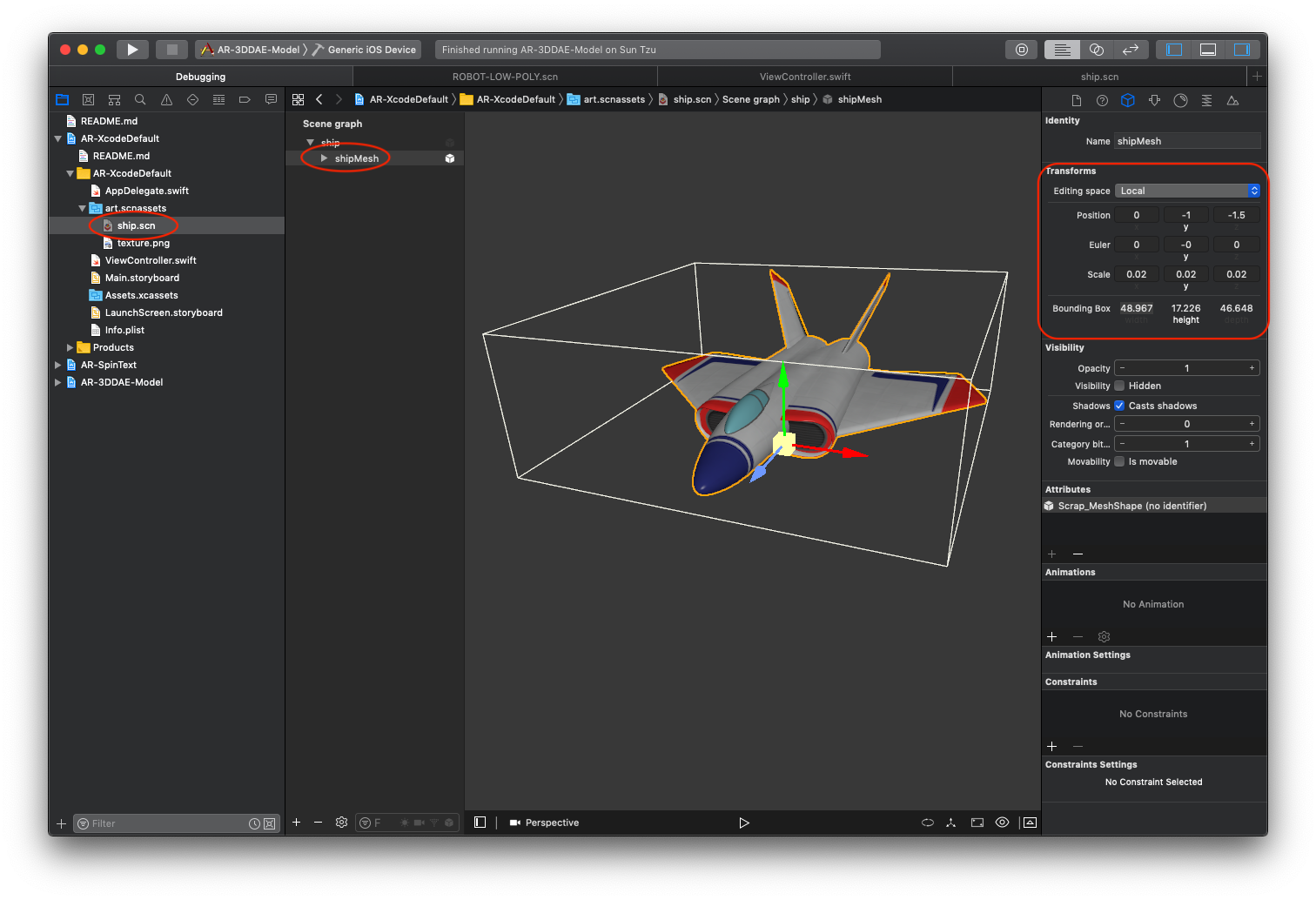The width and height of the screenshot is (1316, 900).
Task: Open texture.png in the navigator
Action: tap(143, 243)
